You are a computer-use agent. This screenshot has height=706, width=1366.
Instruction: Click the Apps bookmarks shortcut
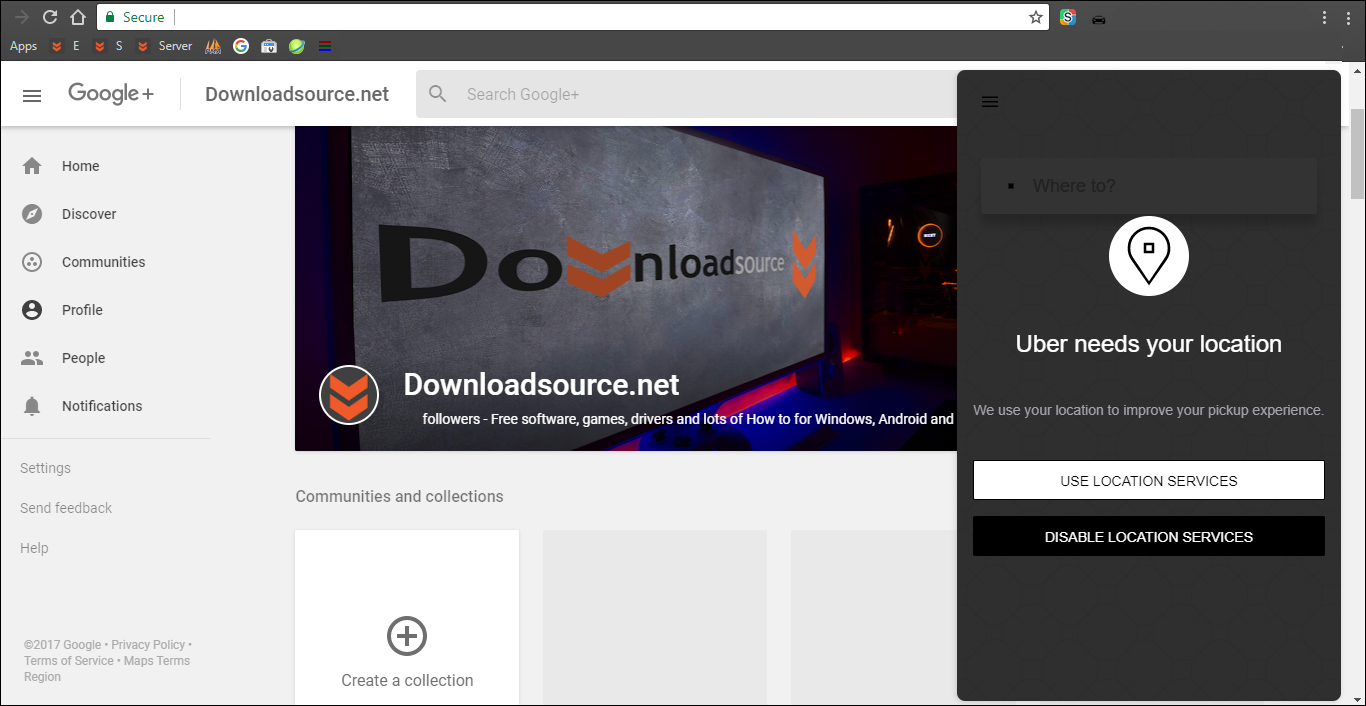(23, 46)
